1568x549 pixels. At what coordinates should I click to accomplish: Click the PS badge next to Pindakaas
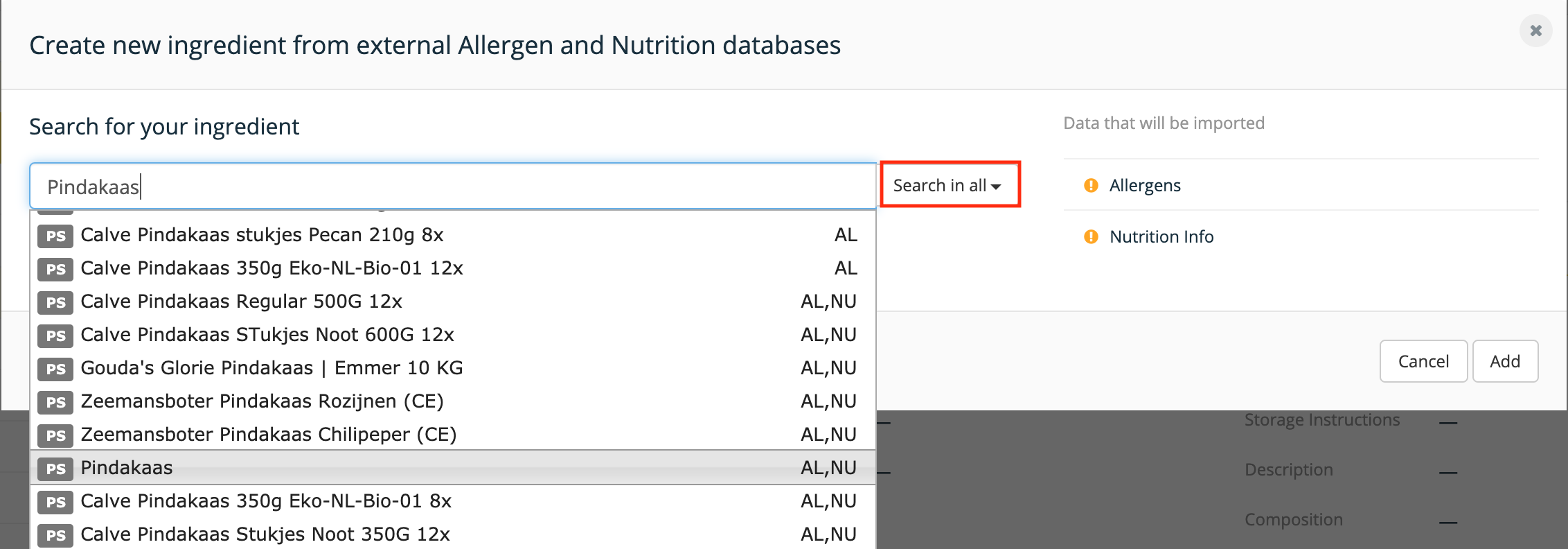pyautogui.click(x=55, y=469)
